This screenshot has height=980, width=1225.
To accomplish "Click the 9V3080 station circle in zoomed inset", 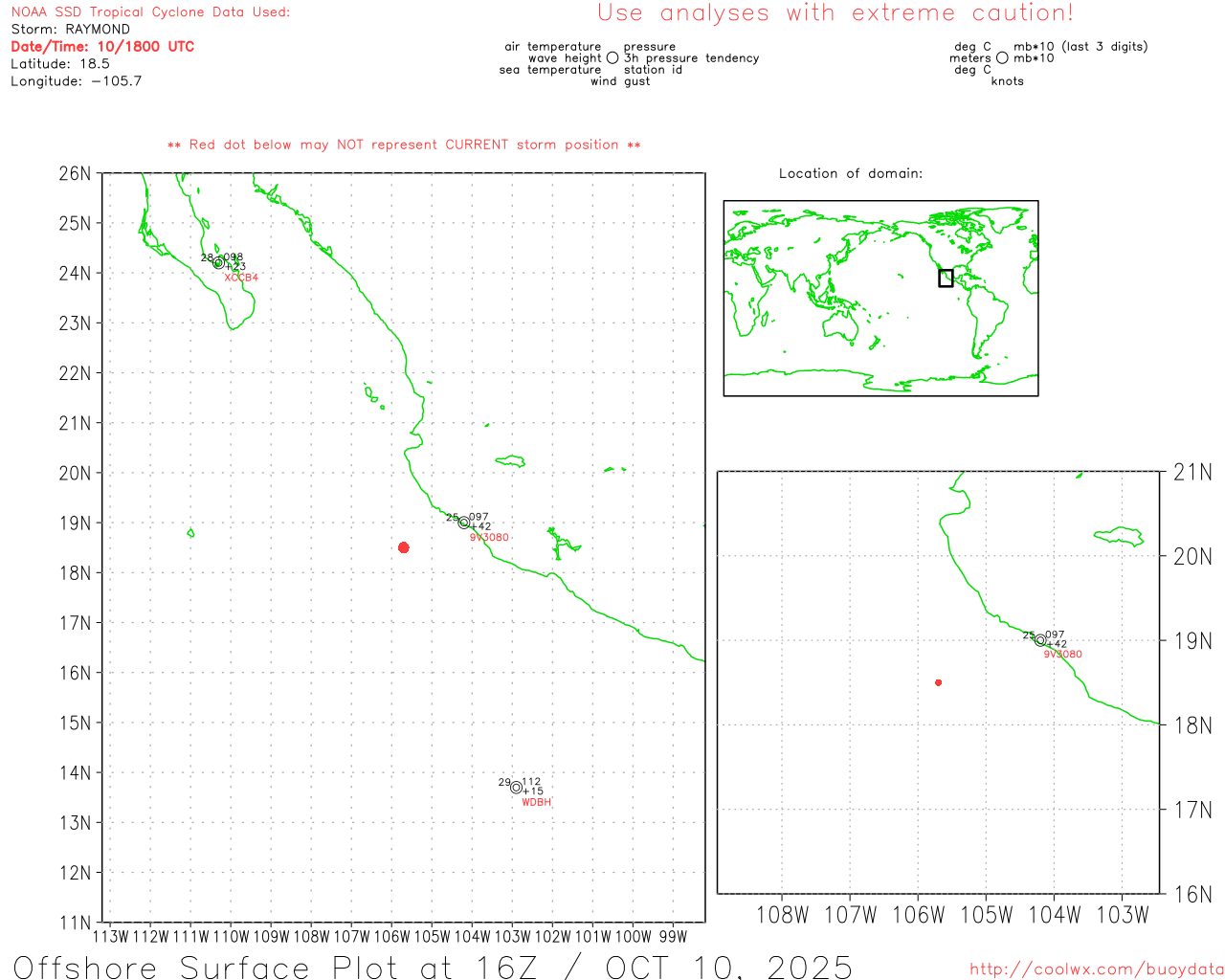I will pyautogui.click(x=1040, y=640).
